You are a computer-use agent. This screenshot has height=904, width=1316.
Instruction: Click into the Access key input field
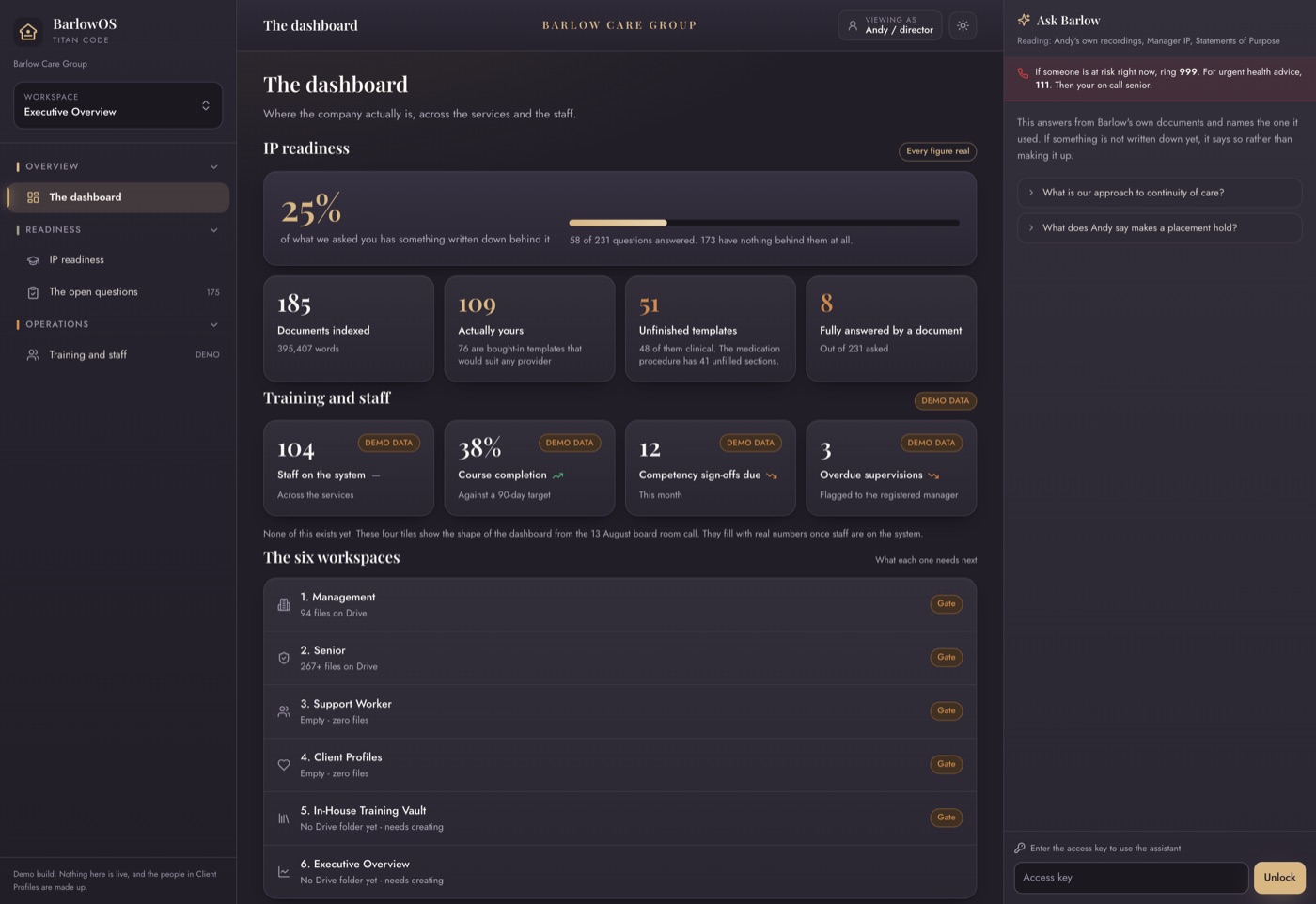tap(1131, 878)
